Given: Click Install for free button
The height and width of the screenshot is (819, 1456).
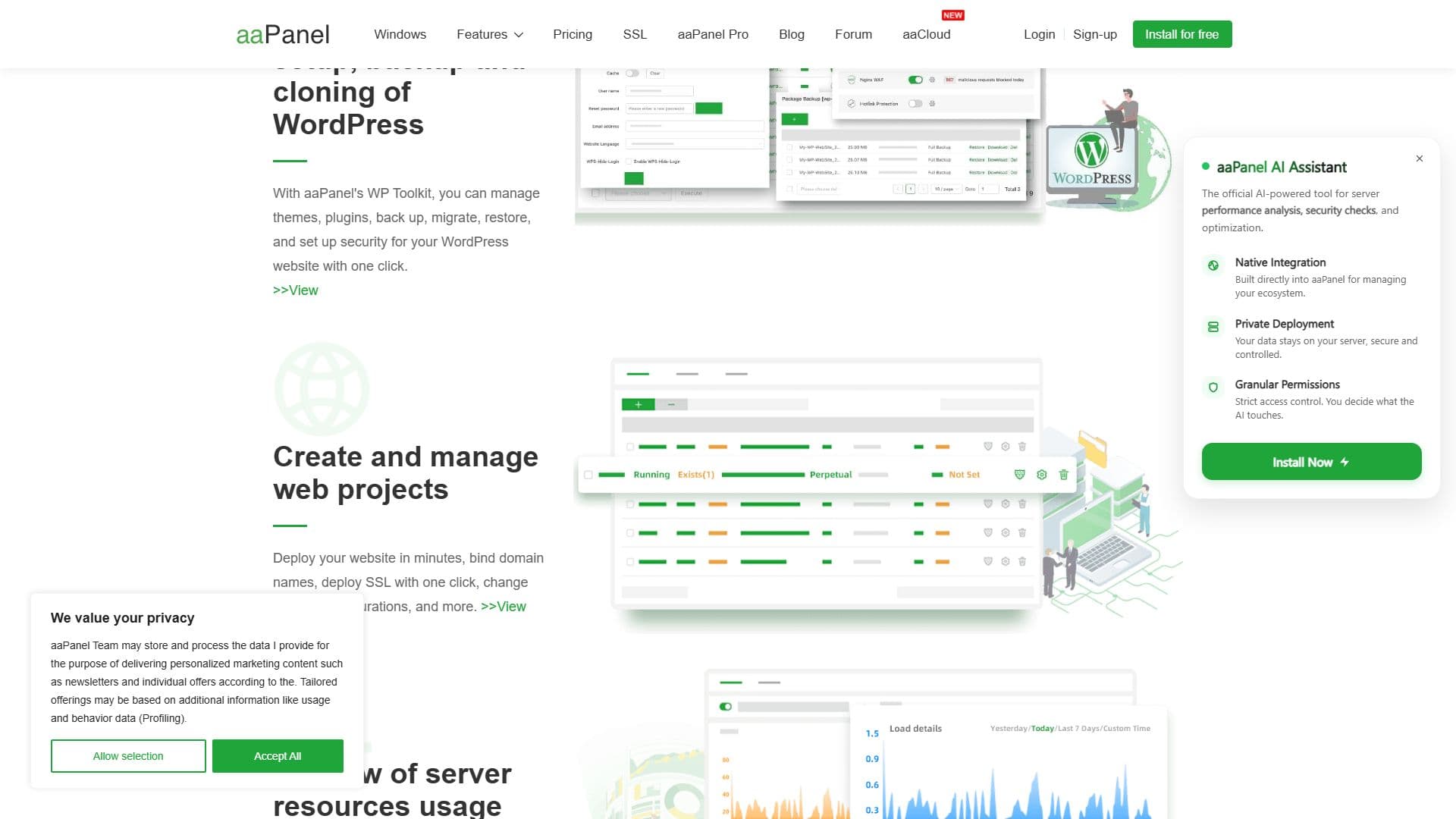Looking at the screenshot, I should pos(1181,34).
